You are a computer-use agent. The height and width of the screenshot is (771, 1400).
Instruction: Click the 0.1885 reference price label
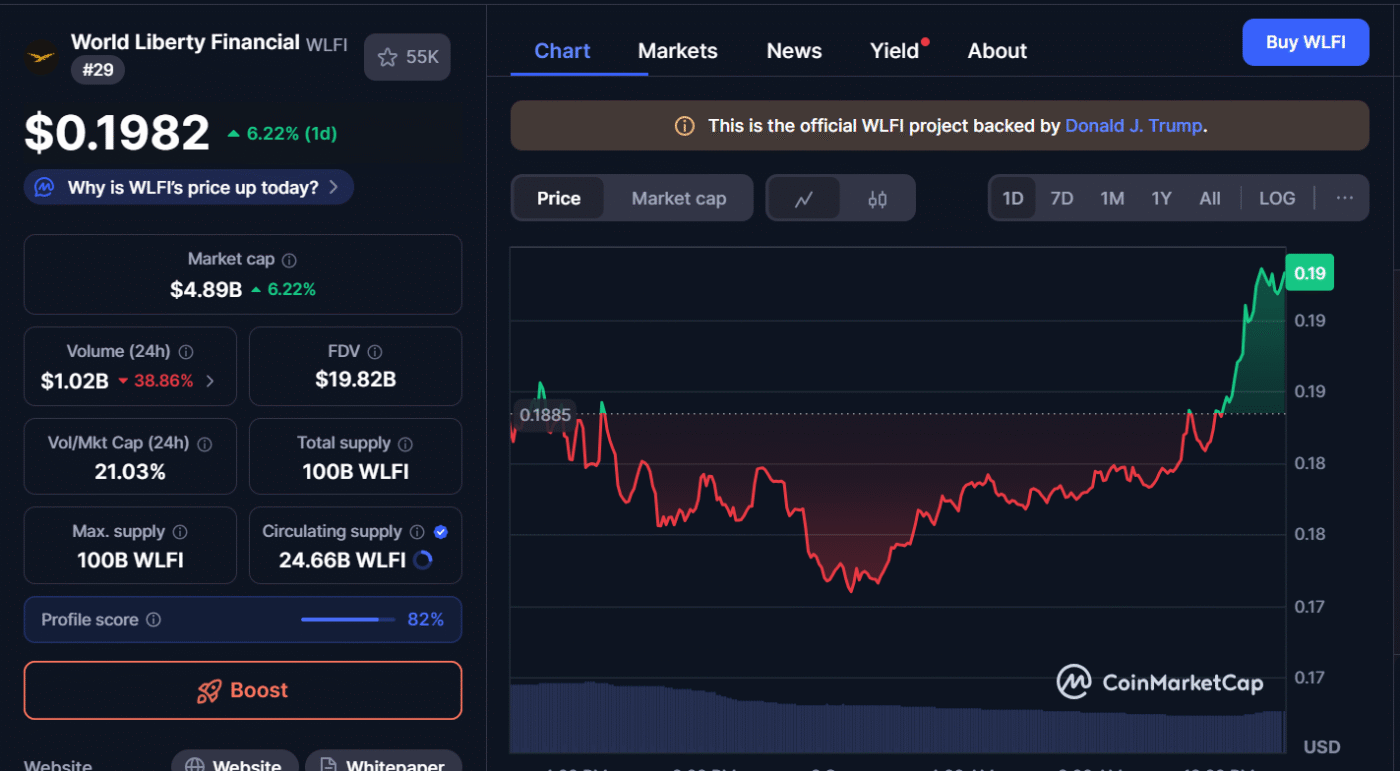[x=545, y=414]
